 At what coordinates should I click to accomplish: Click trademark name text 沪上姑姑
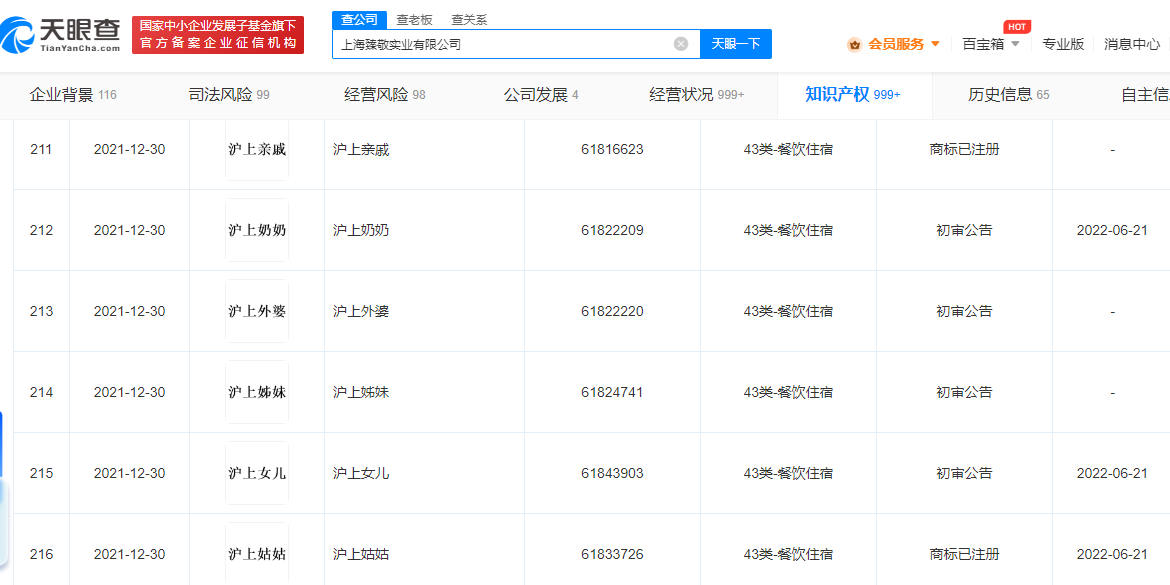point(361,554)
